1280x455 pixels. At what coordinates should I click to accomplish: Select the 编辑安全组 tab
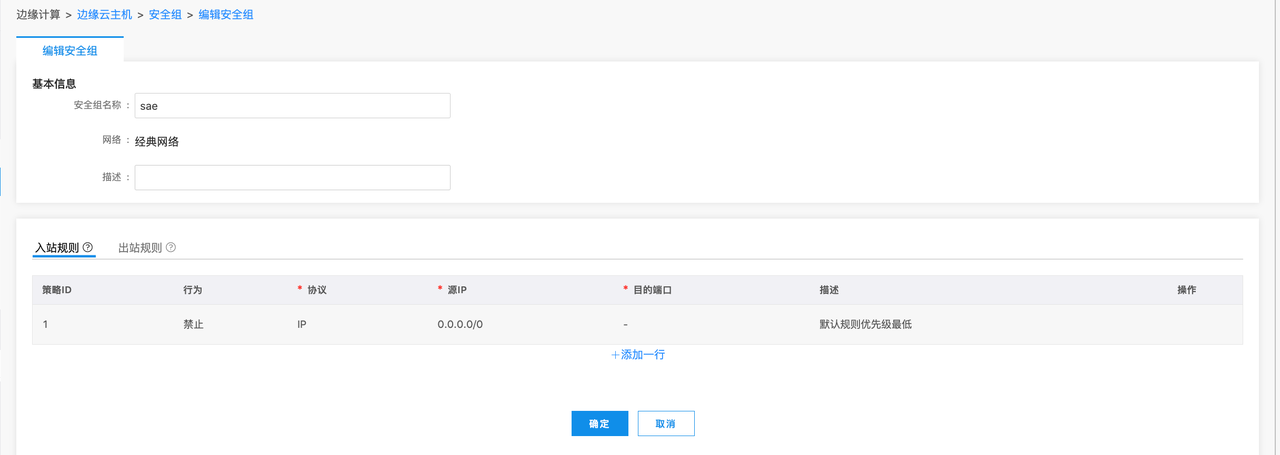(x=70, y=50)
